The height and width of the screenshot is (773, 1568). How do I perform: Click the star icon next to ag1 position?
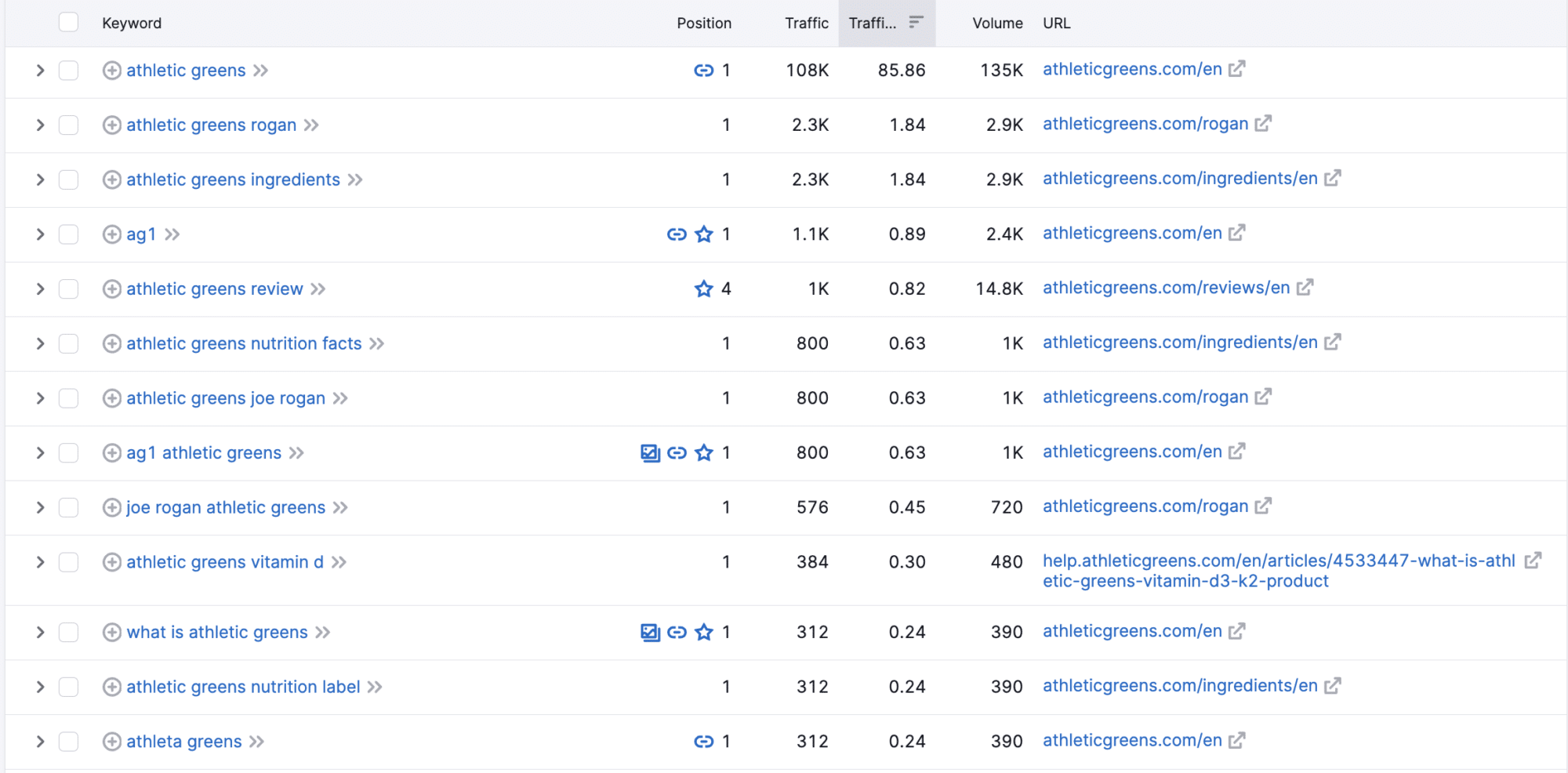point(703,234)
